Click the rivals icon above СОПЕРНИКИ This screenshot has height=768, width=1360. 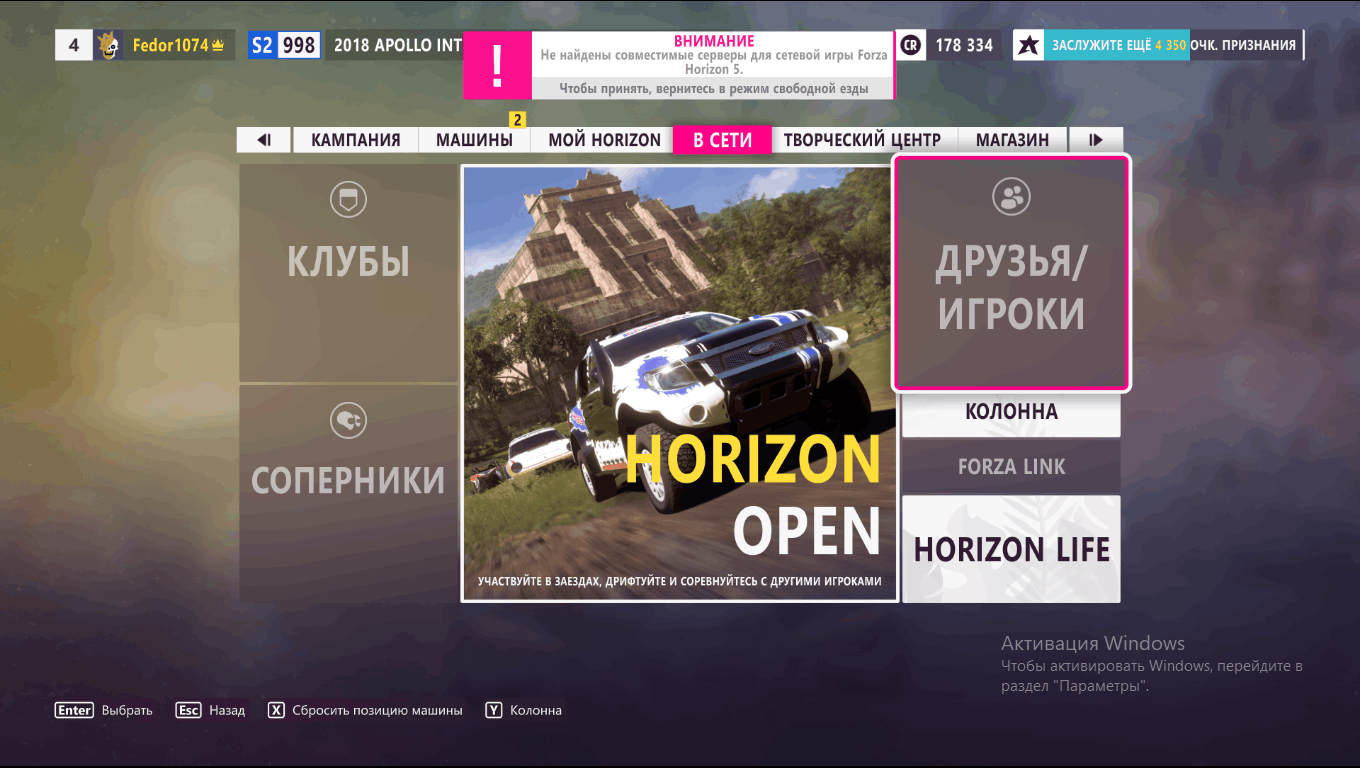pyautogui.click(x=348, y=420)
